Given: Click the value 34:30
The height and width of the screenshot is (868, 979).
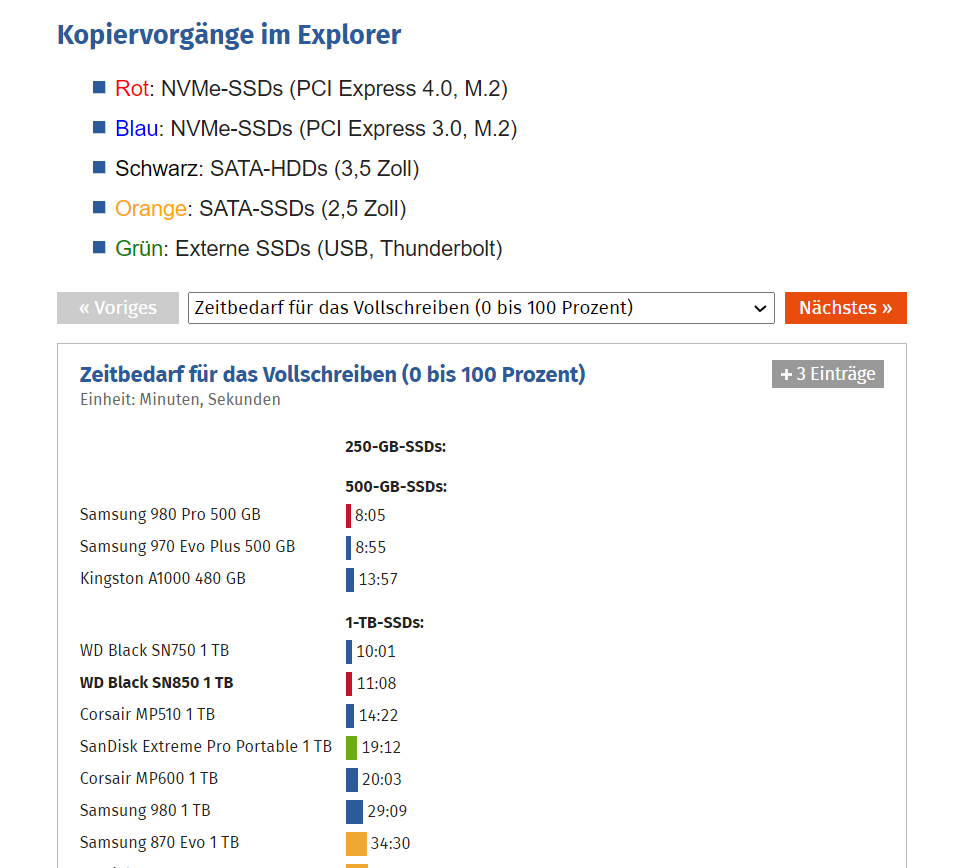Looking at the screenshot, I should (x=390, y=844).
